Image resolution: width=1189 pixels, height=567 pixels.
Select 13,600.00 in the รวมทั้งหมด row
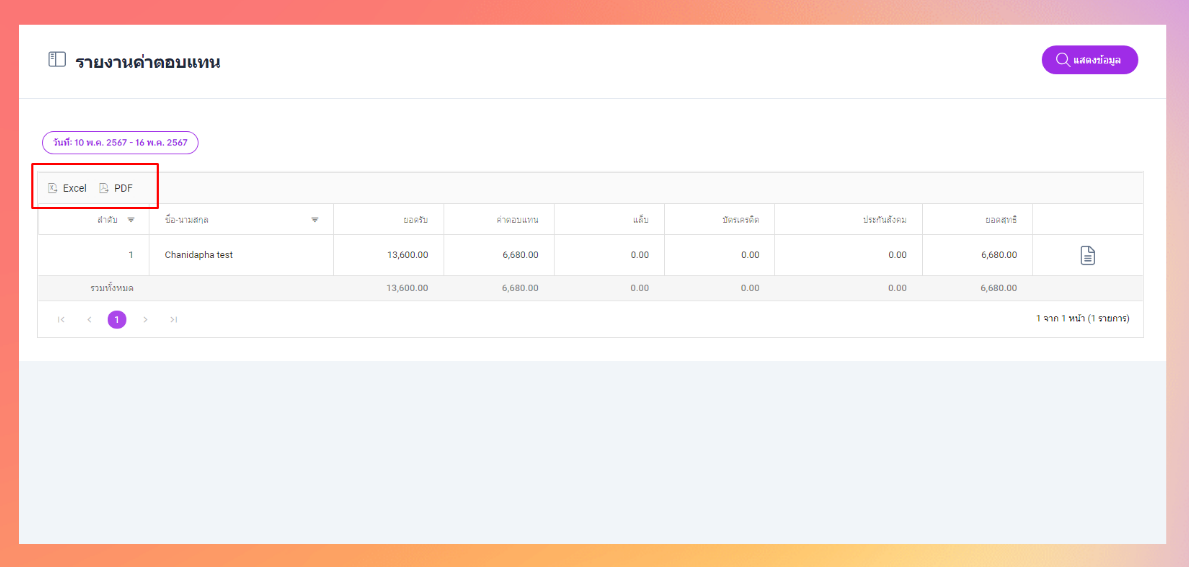[x=408, y=288]
